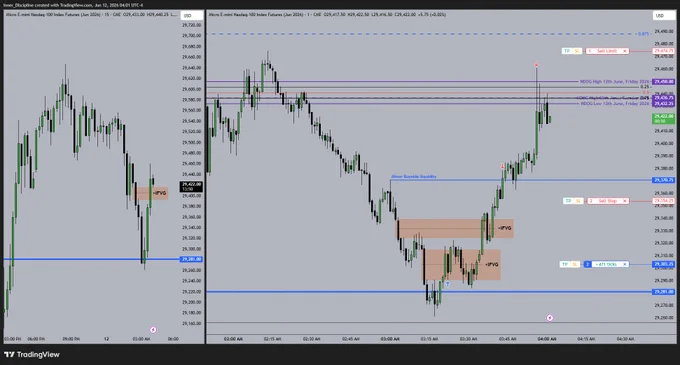Image resolution: width=680 pixels, height=365 pixels.
Task: Click the black 29,422.00 price label on left chart
Action: 191,187
